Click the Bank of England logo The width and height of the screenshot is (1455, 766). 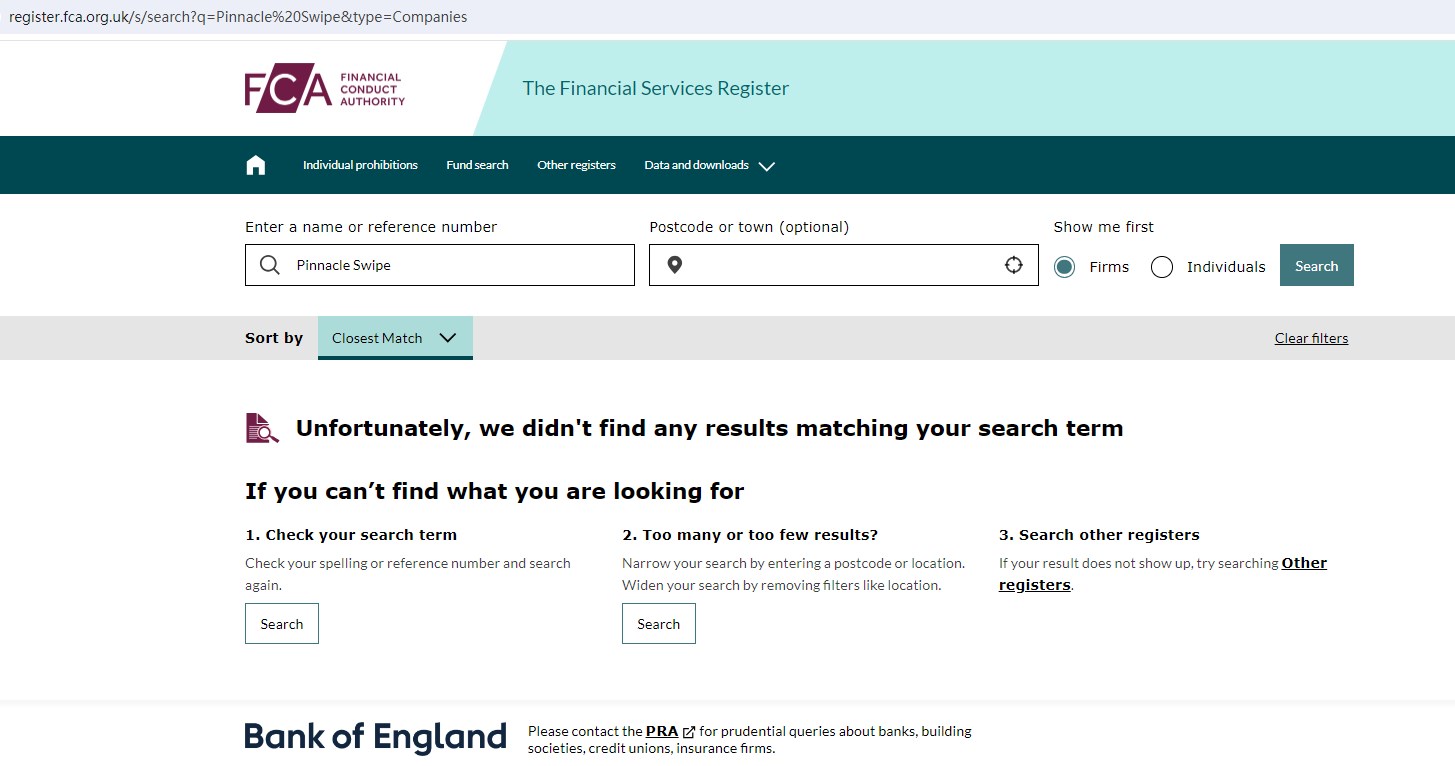376,738
